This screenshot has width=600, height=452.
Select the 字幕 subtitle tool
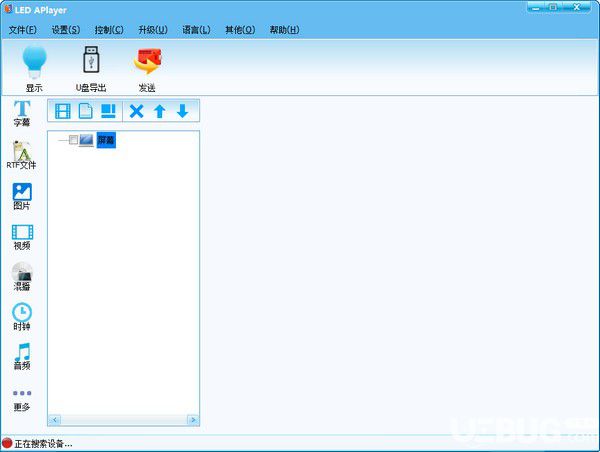tap(22, 113)
